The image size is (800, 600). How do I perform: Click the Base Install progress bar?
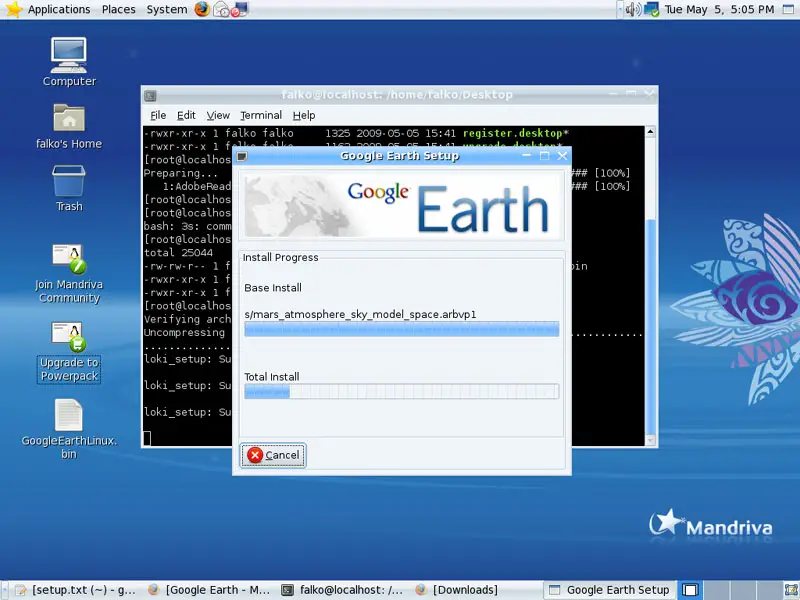402,329
